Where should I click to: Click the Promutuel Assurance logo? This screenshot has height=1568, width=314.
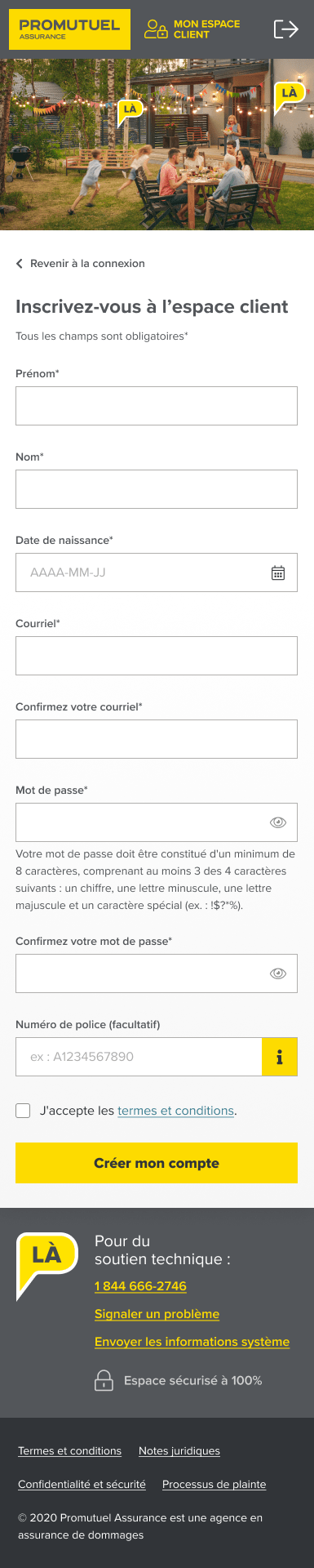pyautogui.click(x=69, y=29)
